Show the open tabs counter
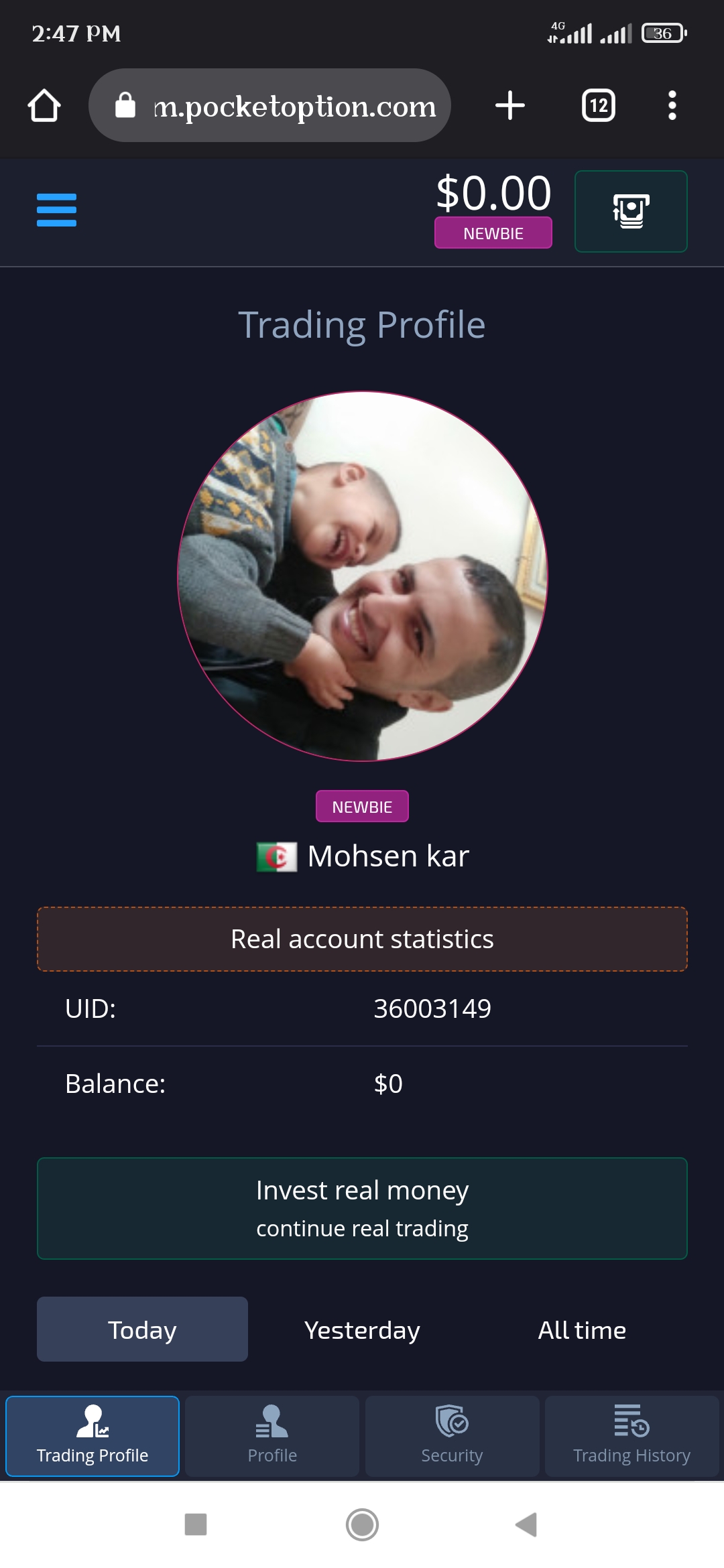The width and height of the screenshot is (724, 1568). 599,105
